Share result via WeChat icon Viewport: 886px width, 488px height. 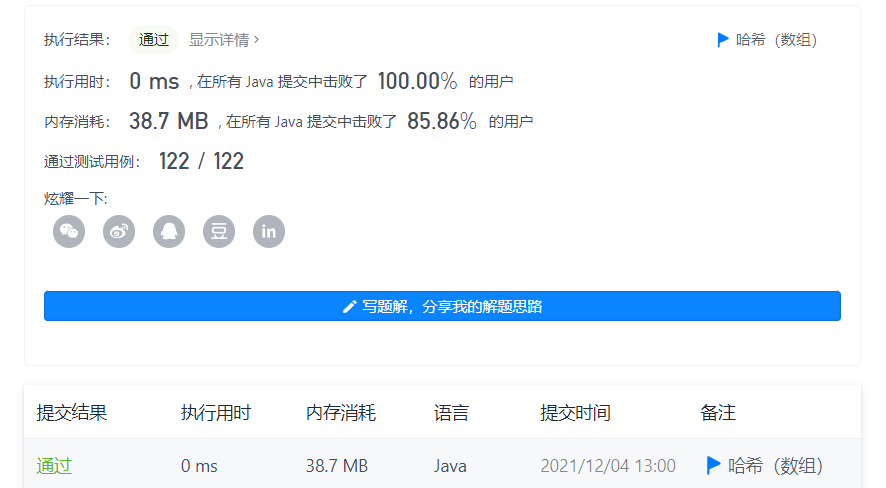pyautogui.click(x=69, y=232)
